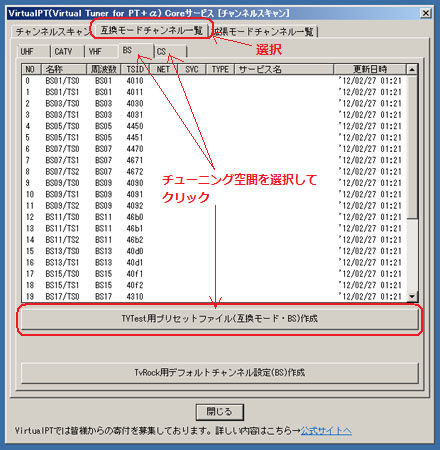Switch to the チャンネルスキャン tab
This screenshot has height=450, width=440.
(53, 32)
